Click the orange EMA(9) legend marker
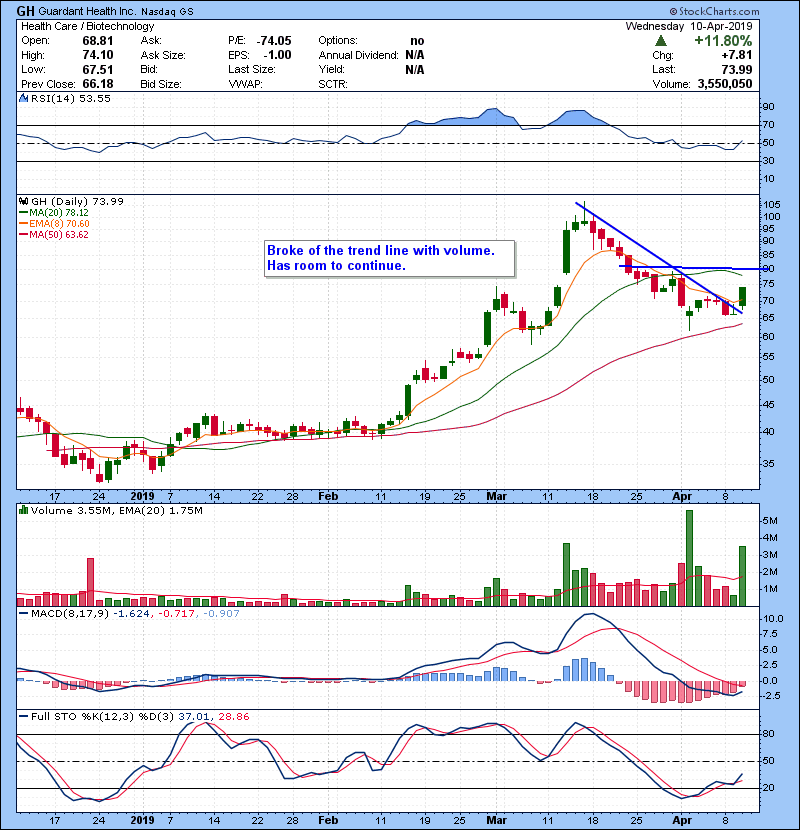 click(x=21, y=225)
